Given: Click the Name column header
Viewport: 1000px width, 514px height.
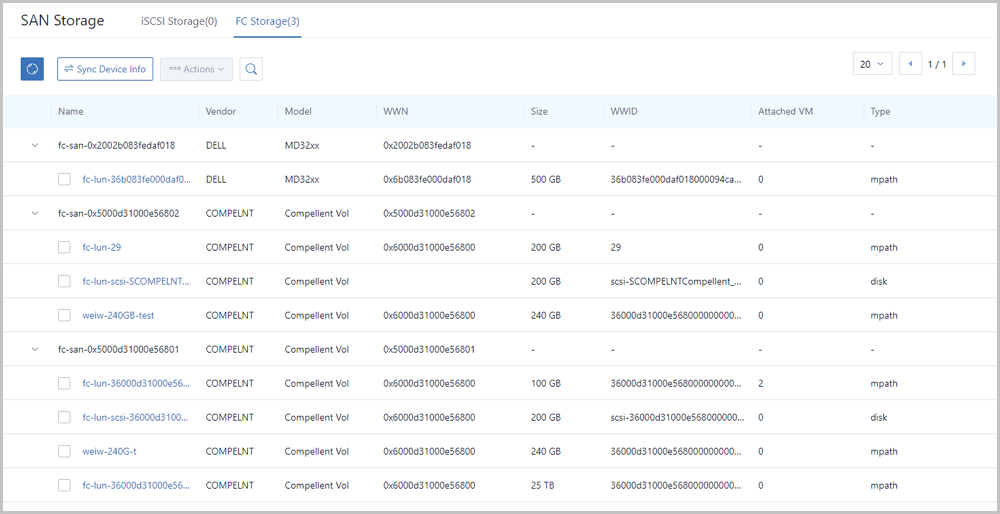Looking at the screenshot, I should click(71, 112).
